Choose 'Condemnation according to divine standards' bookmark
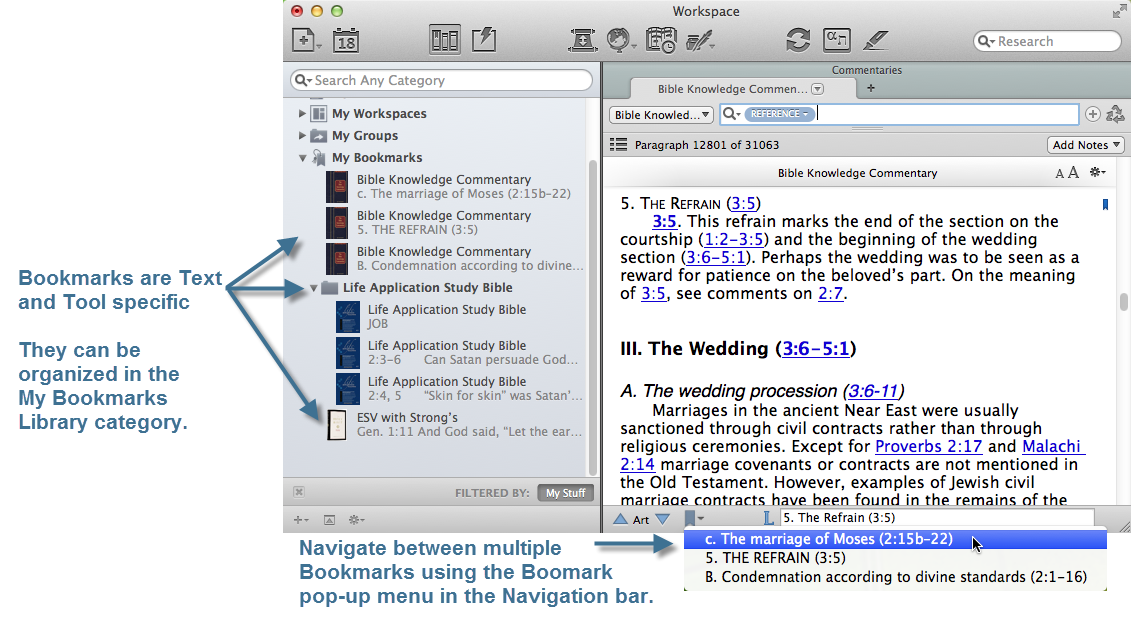The image size is (1131, 617). [895, 577]
